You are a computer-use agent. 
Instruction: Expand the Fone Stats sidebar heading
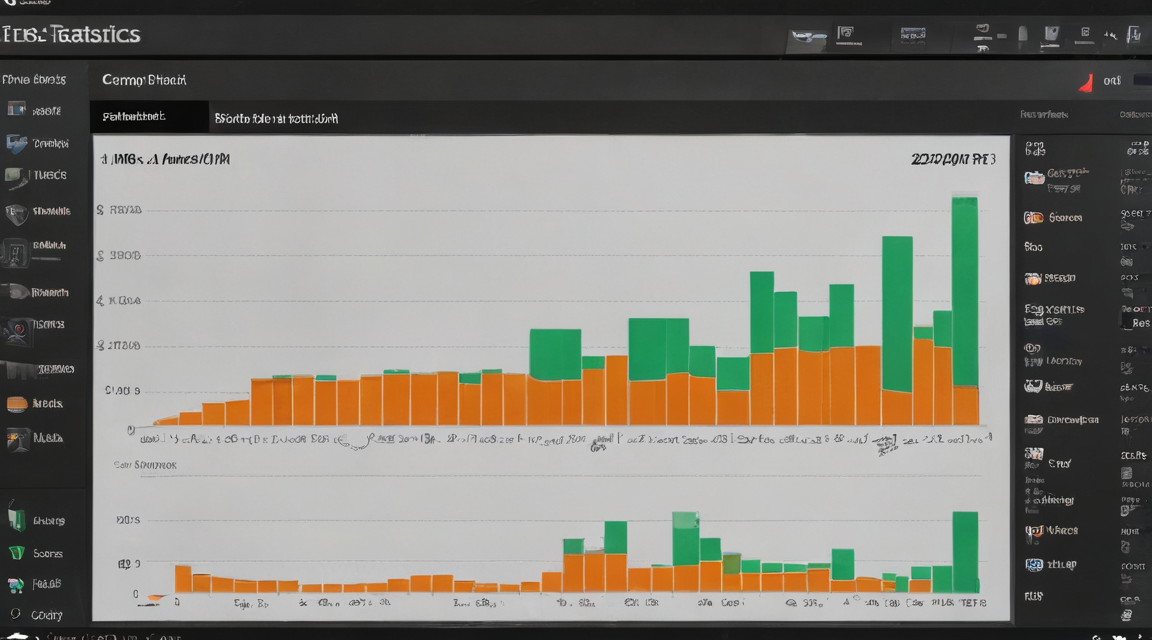[x=34, y=79]
